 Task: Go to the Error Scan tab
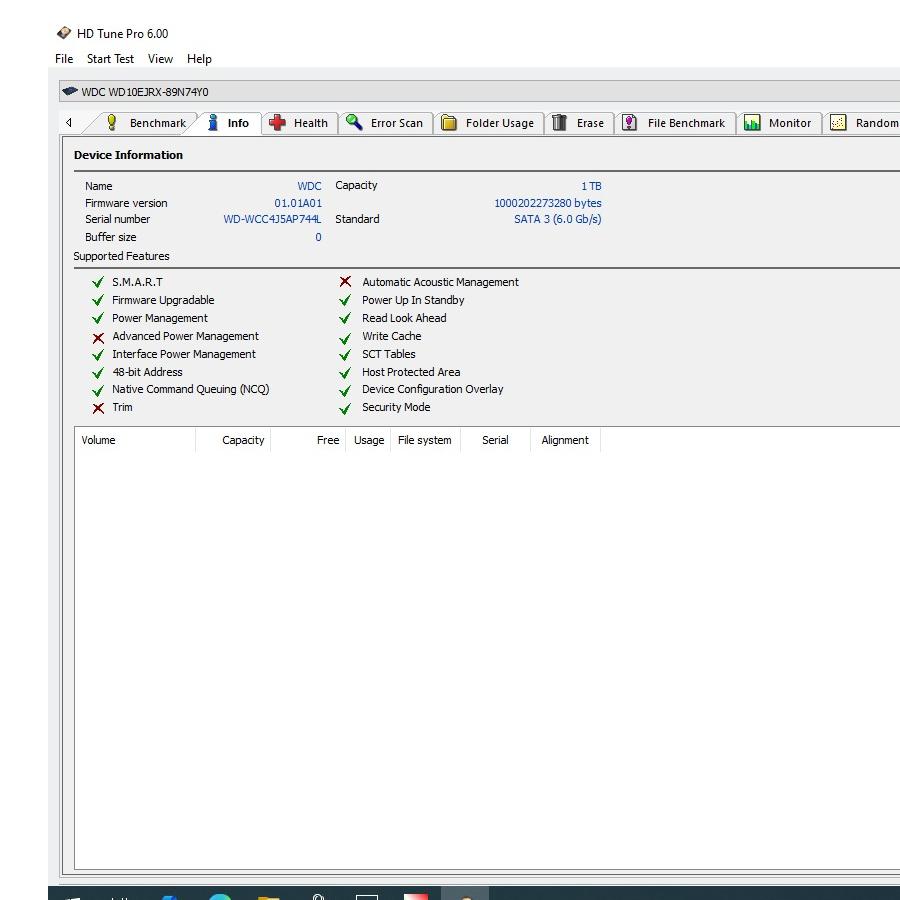coord(385,123)
